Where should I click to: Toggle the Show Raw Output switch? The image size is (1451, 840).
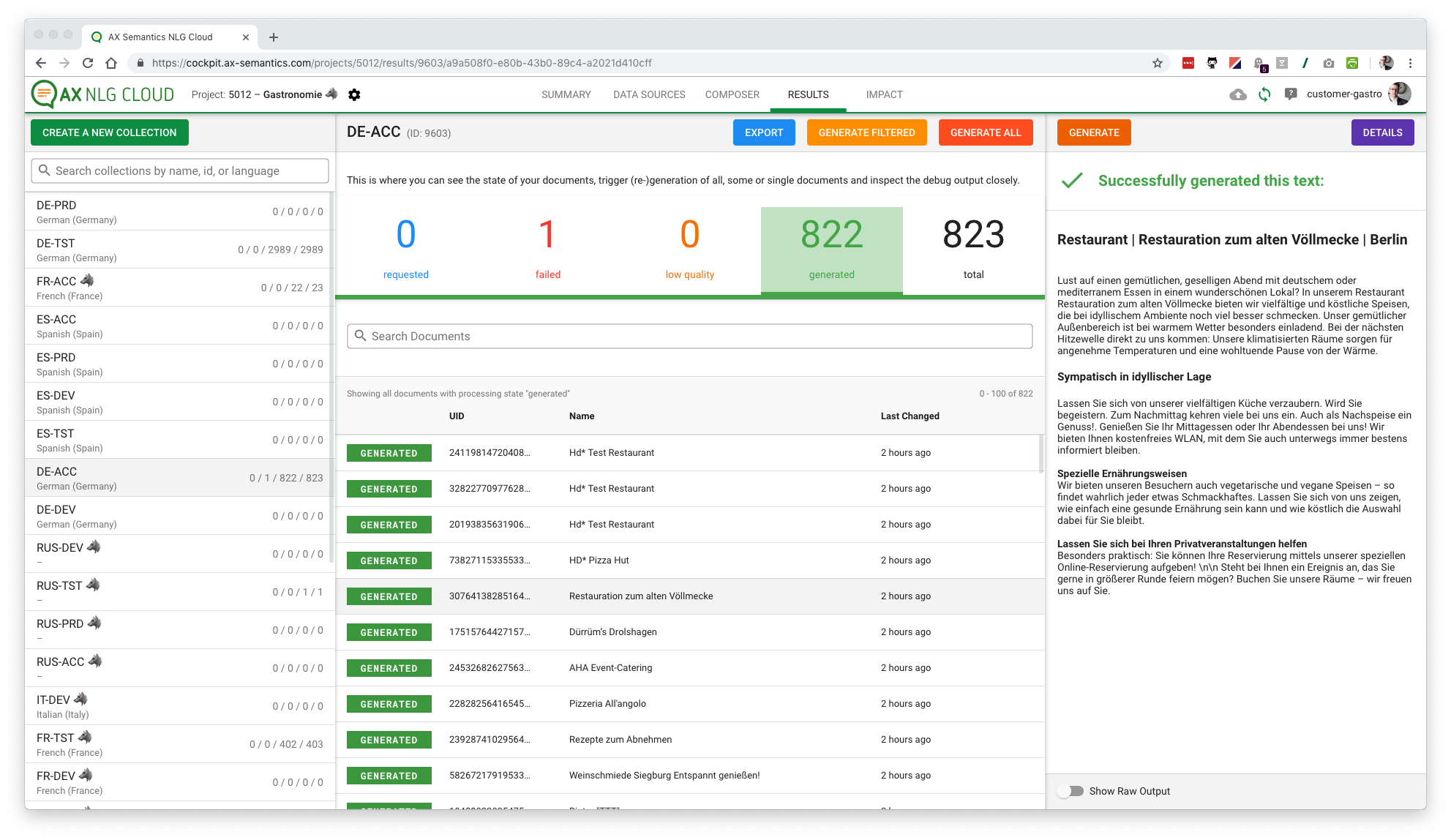coord(1071,791)
